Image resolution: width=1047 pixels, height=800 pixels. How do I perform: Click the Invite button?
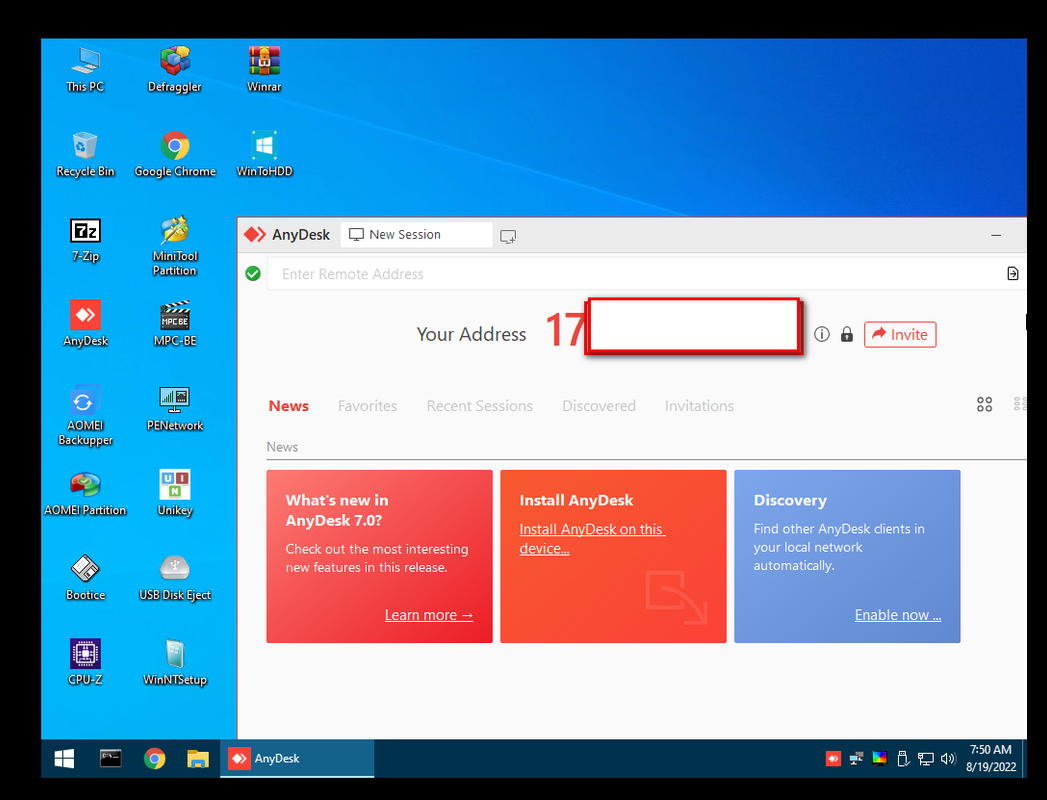coord(900,334)
